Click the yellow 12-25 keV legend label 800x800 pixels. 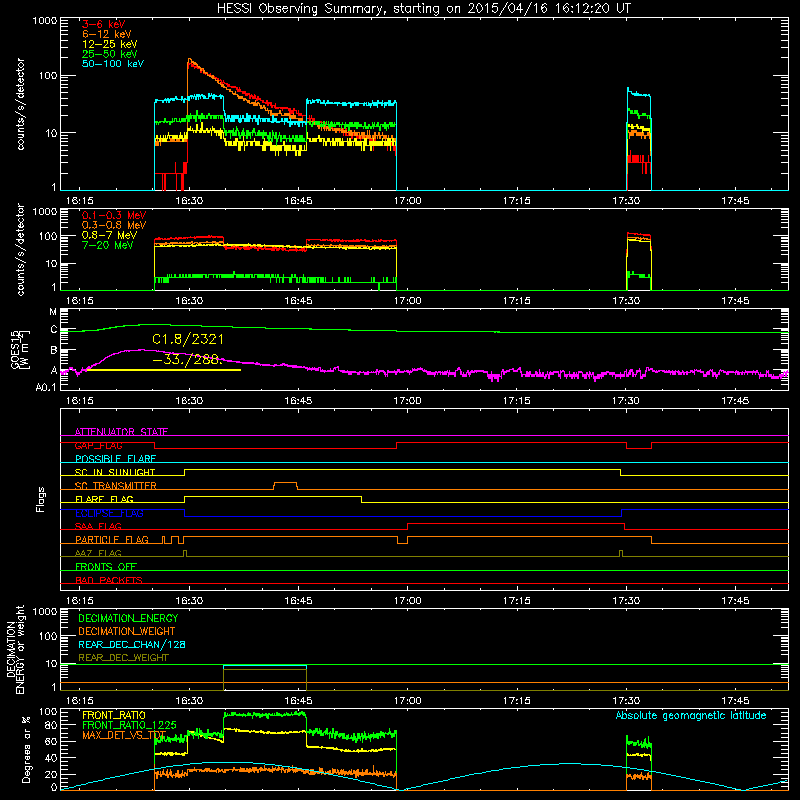(110, 44)
